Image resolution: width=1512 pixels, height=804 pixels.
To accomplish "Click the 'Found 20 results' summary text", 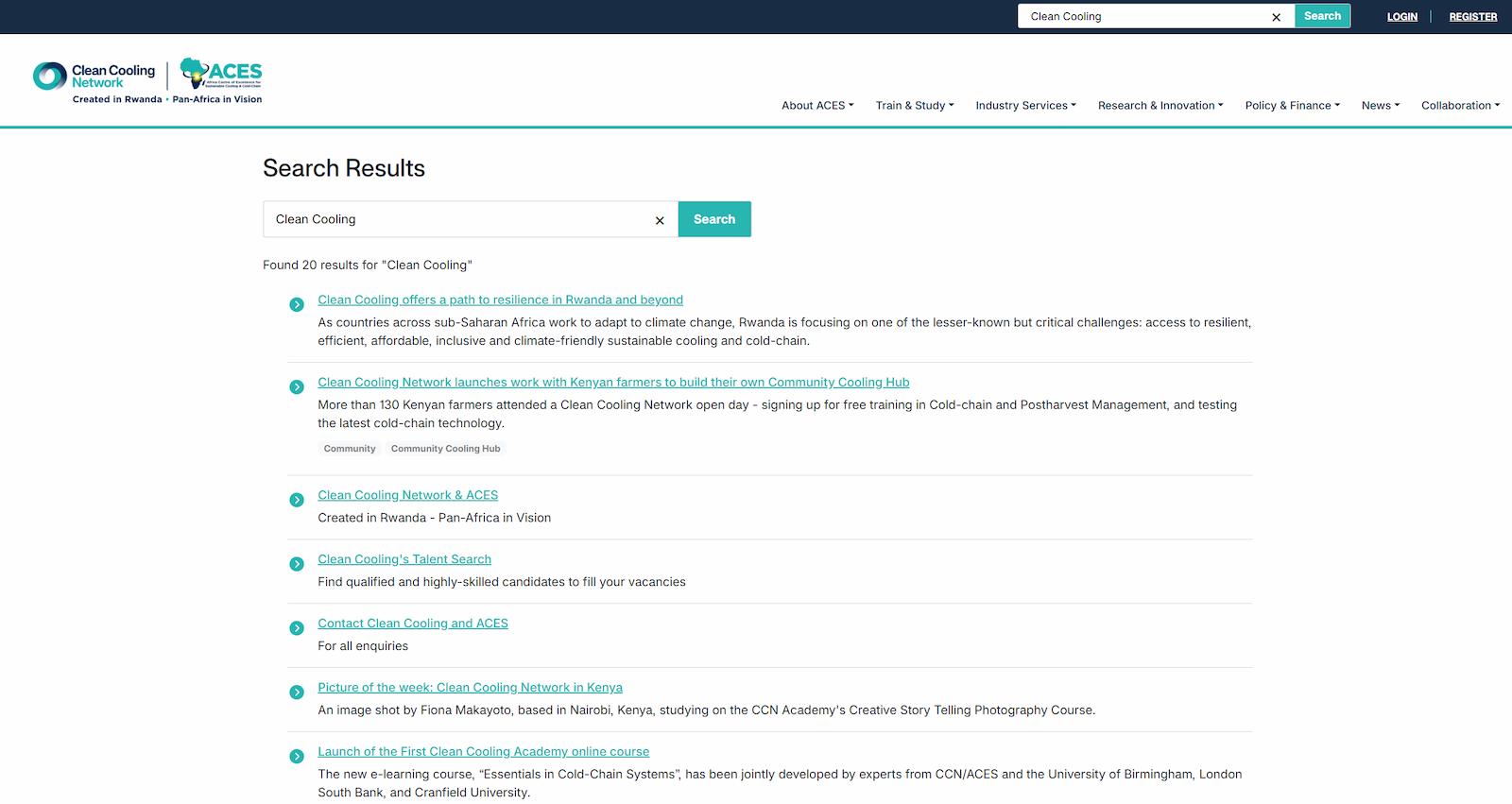I will pos(368,265).
